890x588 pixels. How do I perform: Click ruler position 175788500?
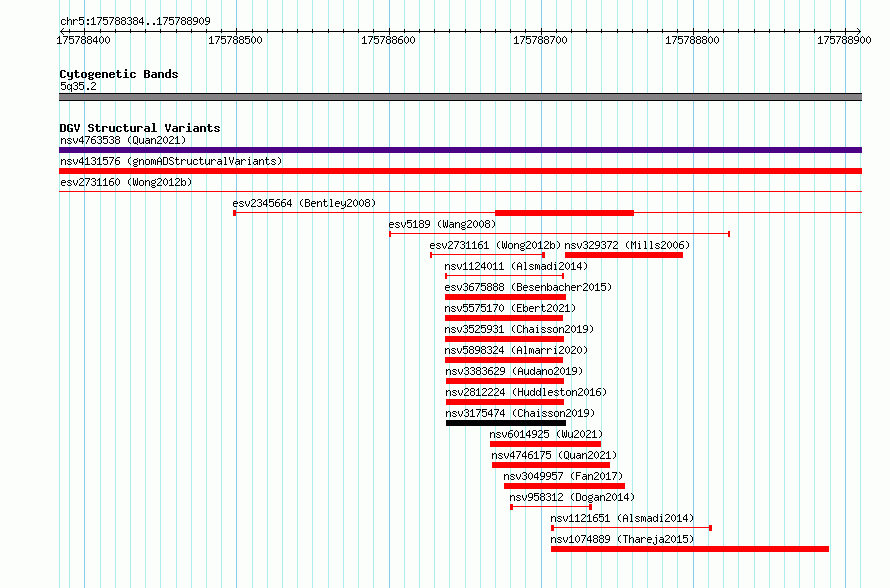click(x=236, y=40)
